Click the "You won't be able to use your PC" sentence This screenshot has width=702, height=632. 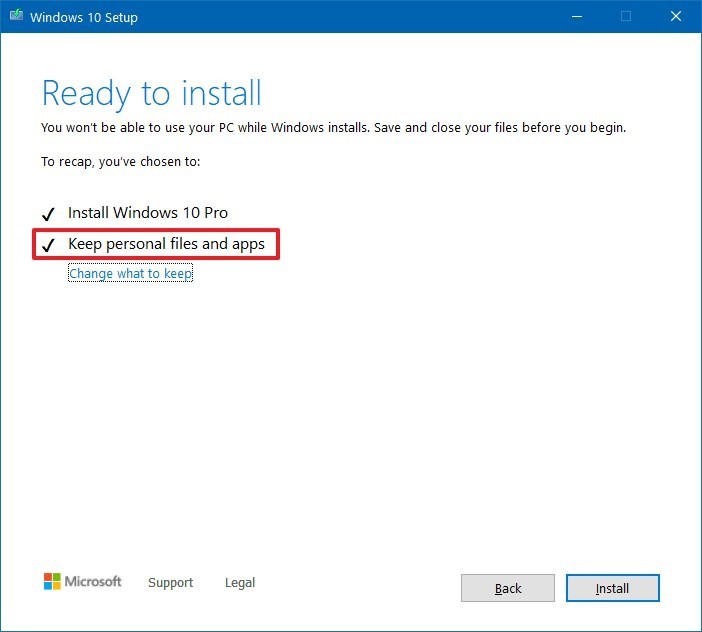point(333,128)
